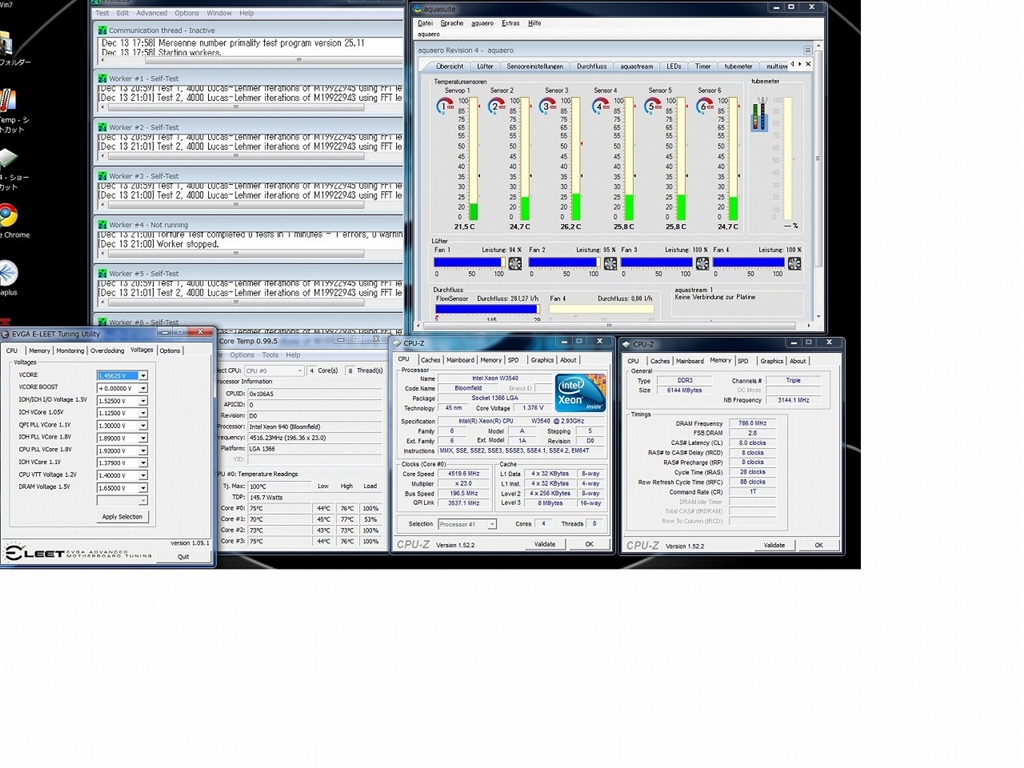The width and height of the screenshot is (1024, 768).
Task: Open the VCORE BOOST dropdown
Action: pos(143,388)
